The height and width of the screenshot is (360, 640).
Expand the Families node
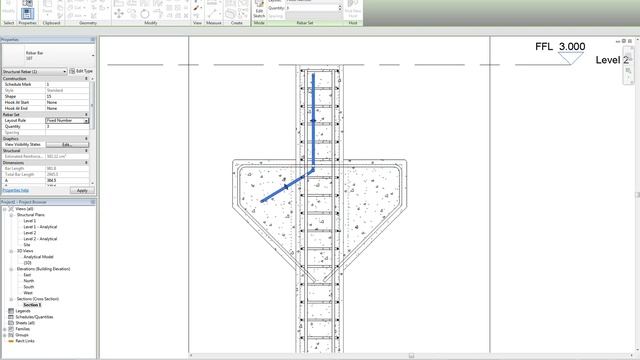5,329
